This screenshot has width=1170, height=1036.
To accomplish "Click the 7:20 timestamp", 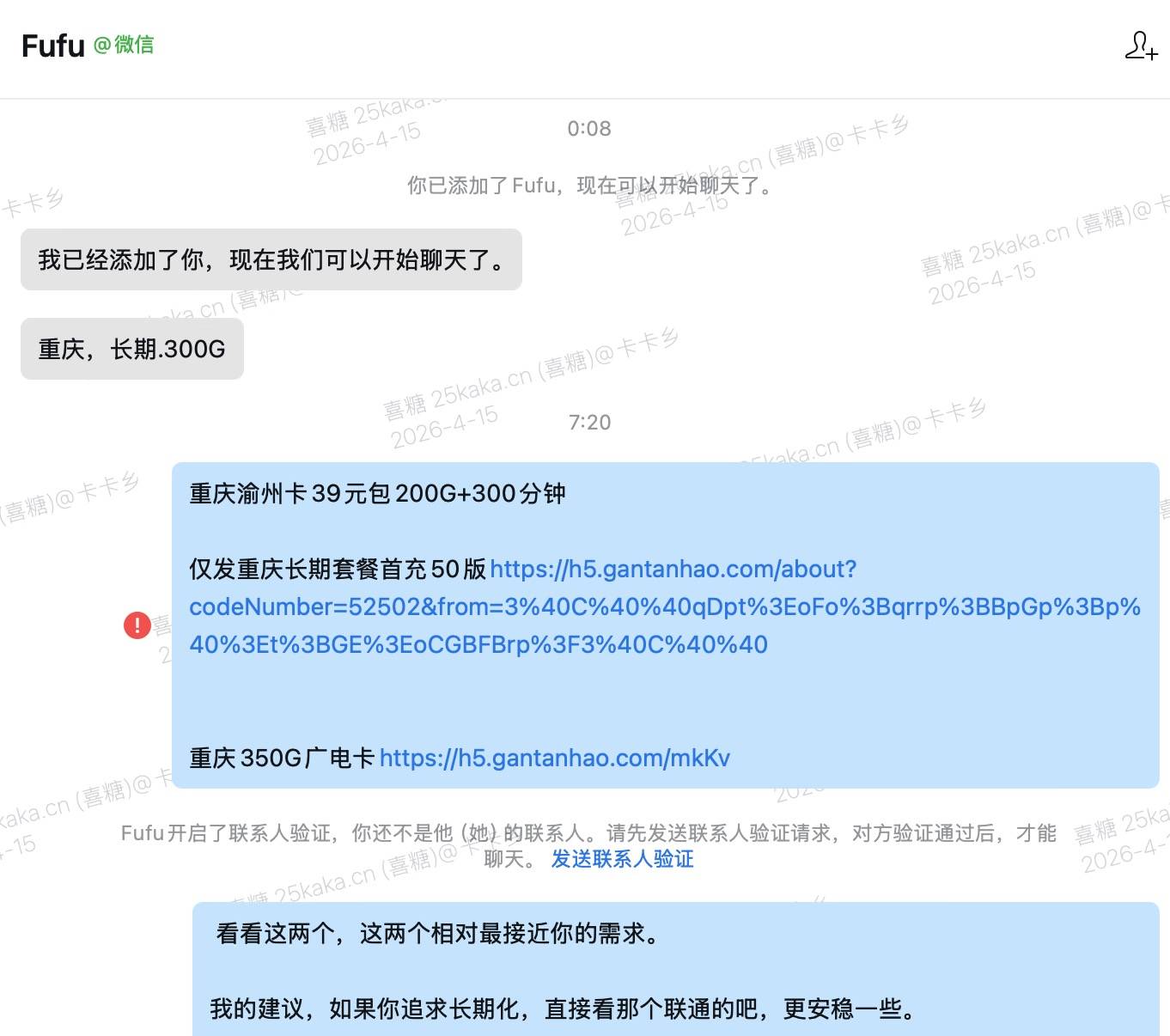I will coord(589,423).
